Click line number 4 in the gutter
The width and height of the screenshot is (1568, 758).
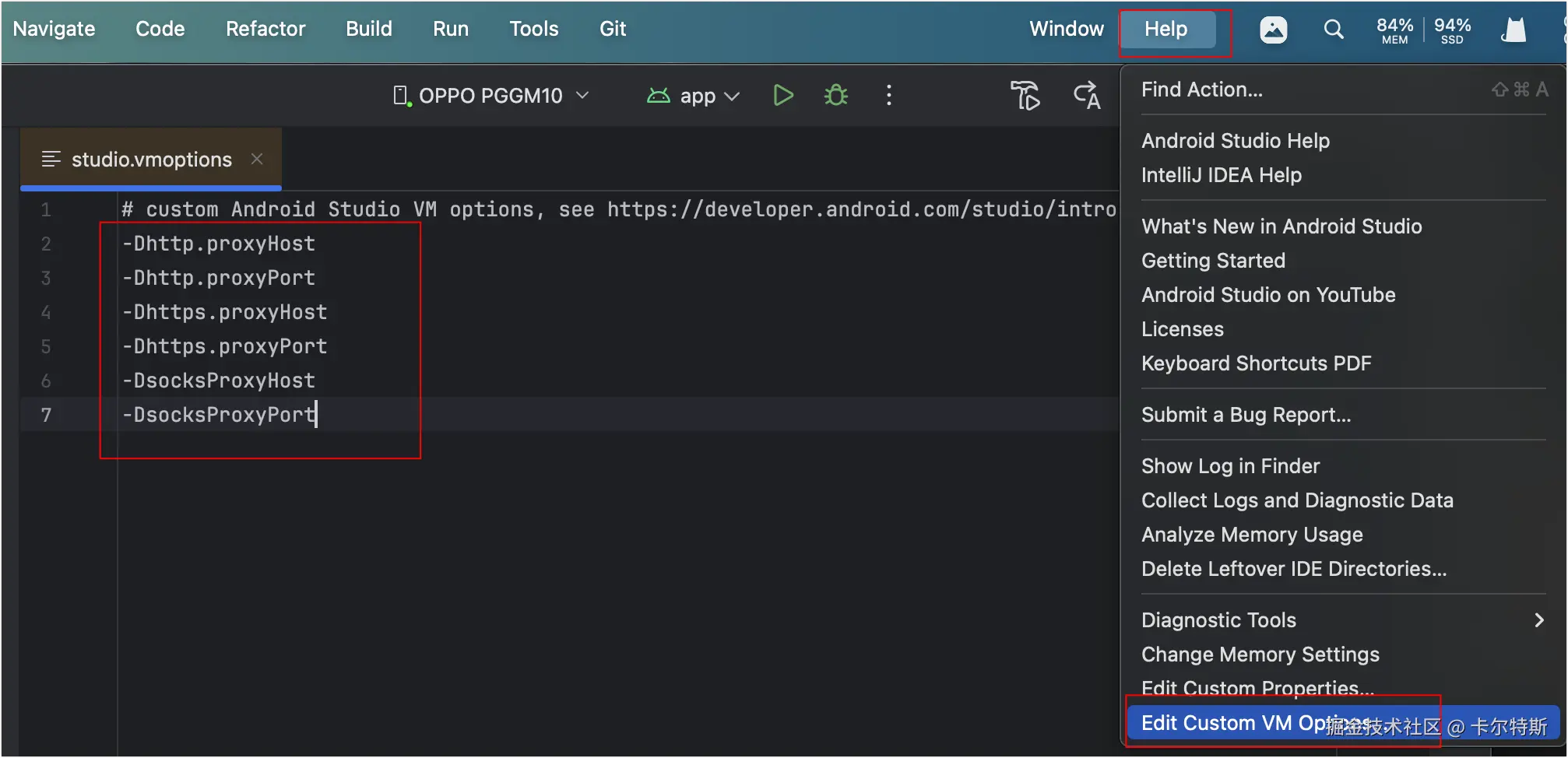pyautogui.click(x=46, y=312)
